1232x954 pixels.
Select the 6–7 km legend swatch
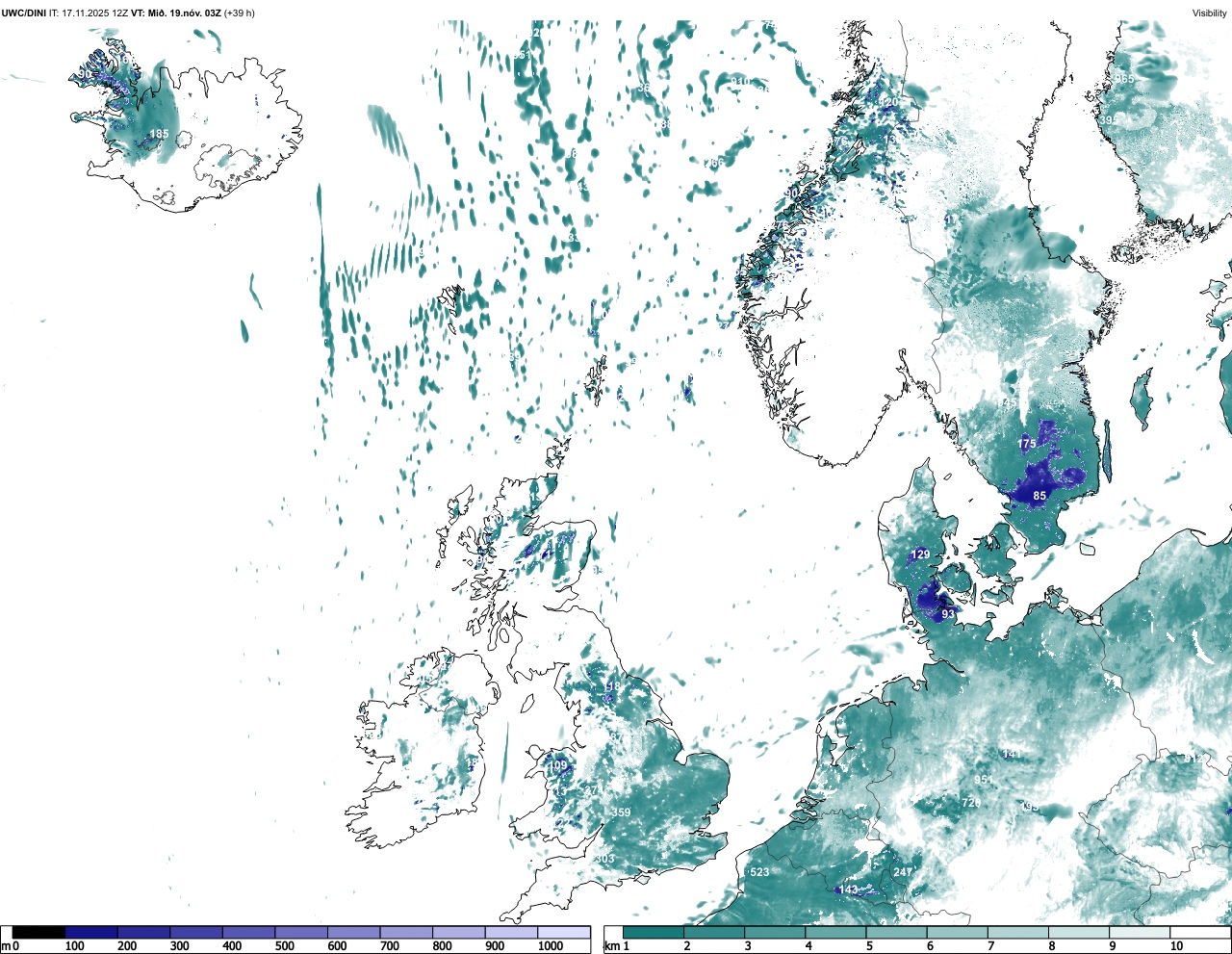coord(958,933)
